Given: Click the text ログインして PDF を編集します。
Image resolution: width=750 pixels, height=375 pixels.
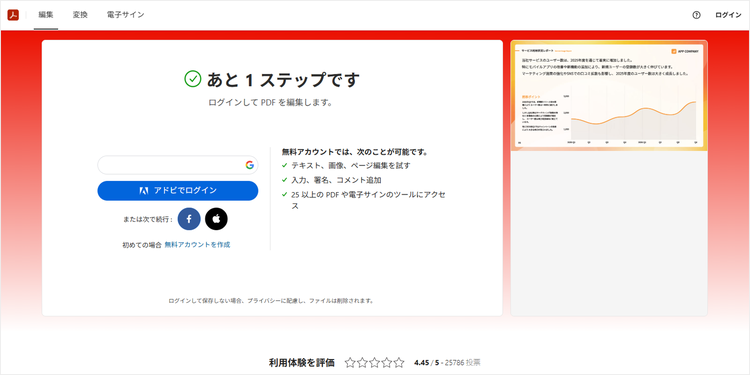Looking at the screenshot, I should click(x=270, y=102).
